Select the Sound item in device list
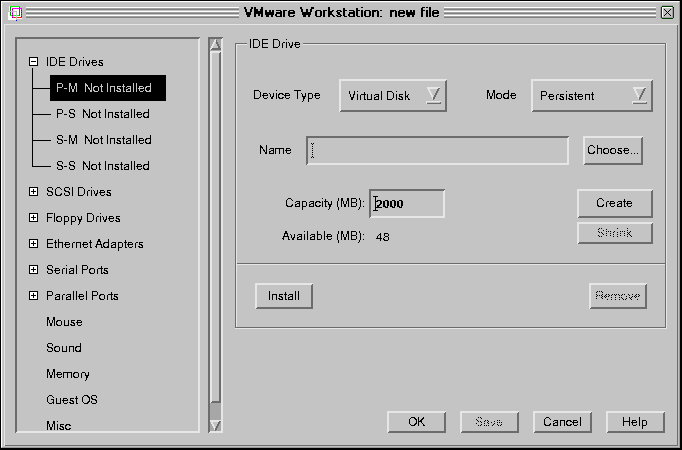The image size is (682, 450). (x=64, y=348)
